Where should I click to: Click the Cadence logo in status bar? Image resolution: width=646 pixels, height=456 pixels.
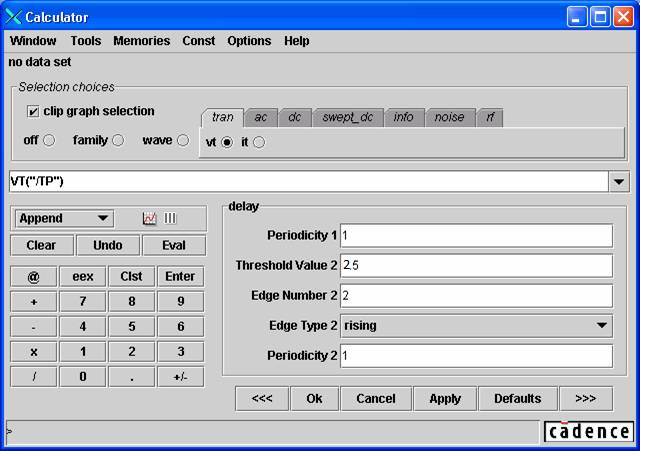tap(589, 431)
